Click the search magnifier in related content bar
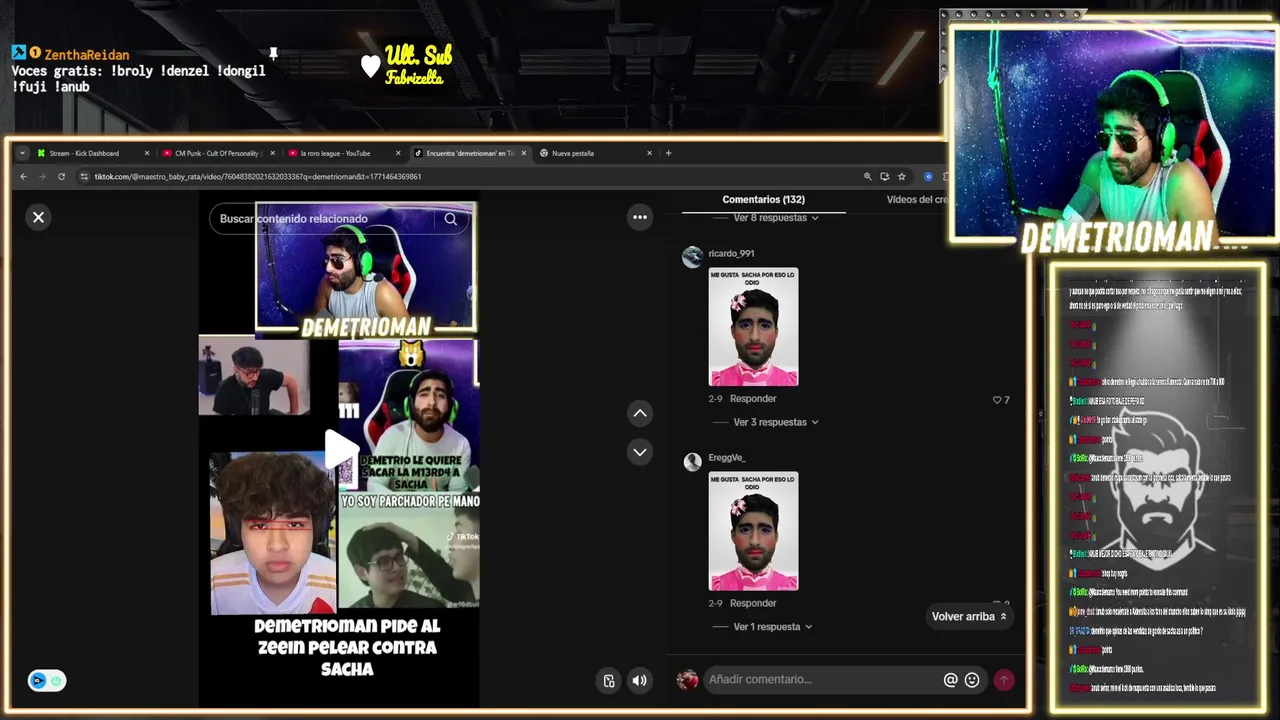1280x720 pixels. (451, 219)
